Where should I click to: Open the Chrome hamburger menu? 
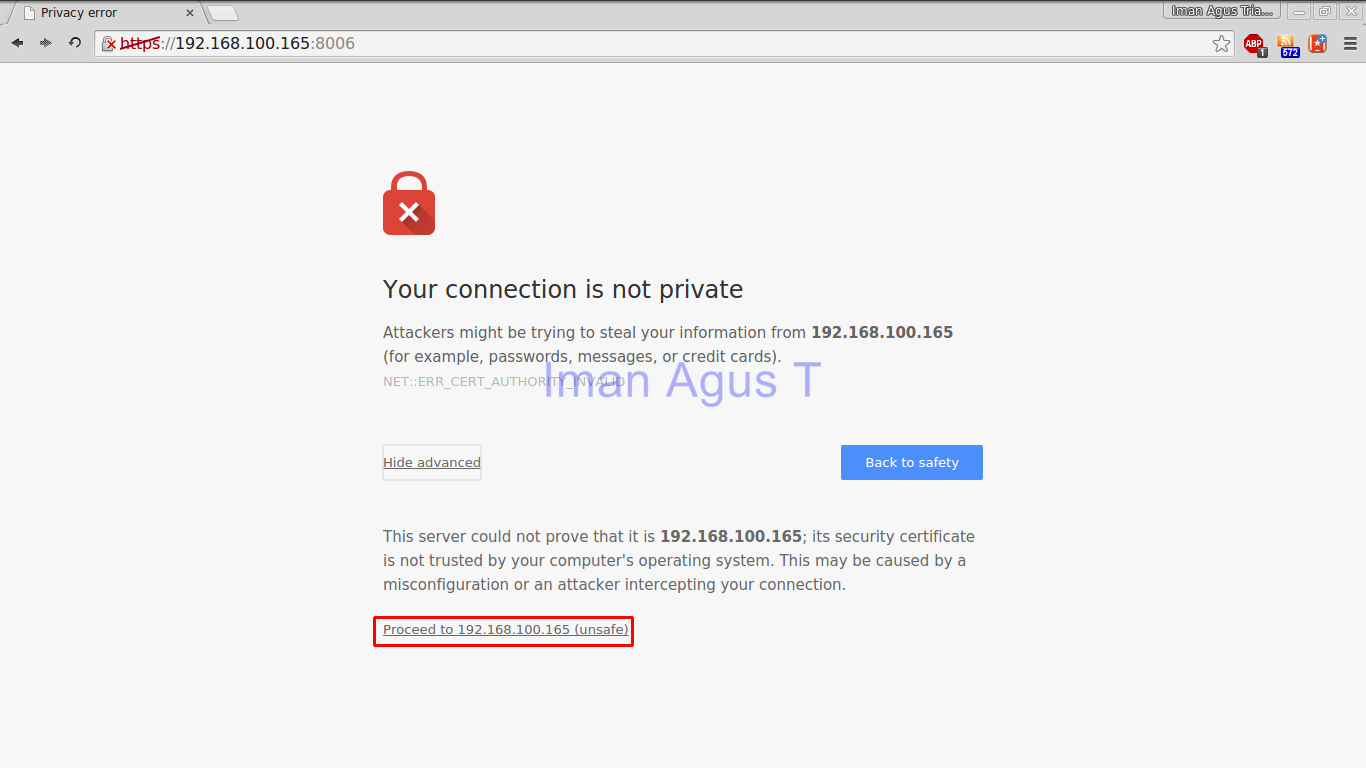click(x=1350, y=44)
